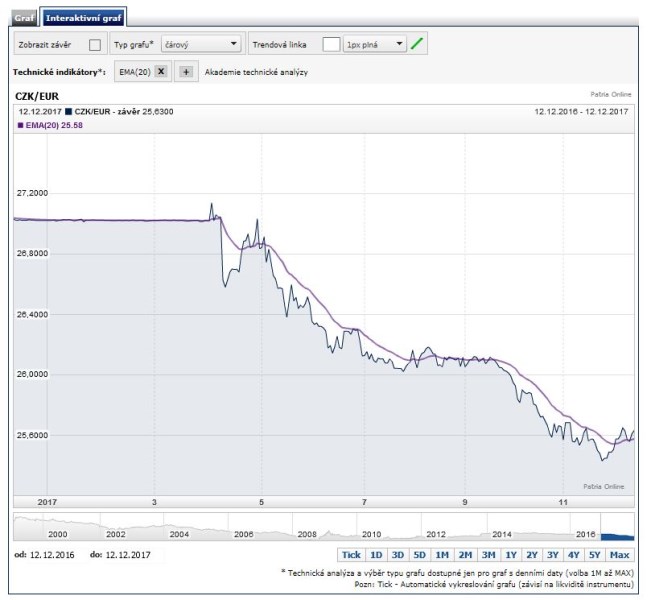This screenshot has width=651, height=600.
Task: Remove the EMA(20) indicator with X
Action: [x=161, y=72]
